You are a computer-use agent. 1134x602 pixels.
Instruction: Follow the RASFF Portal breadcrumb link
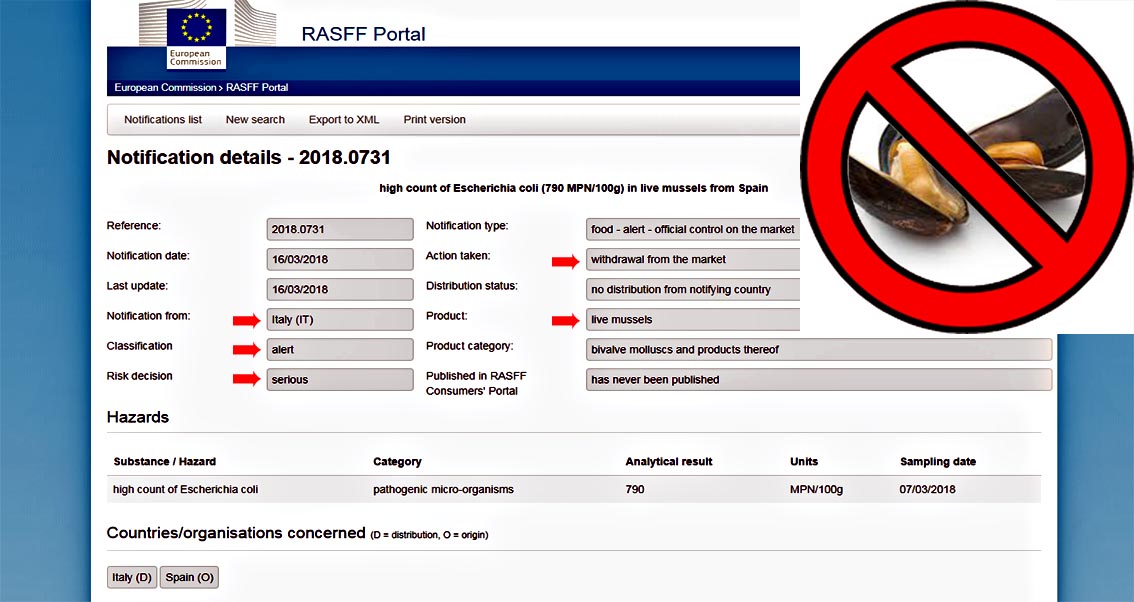coord(257,88)
